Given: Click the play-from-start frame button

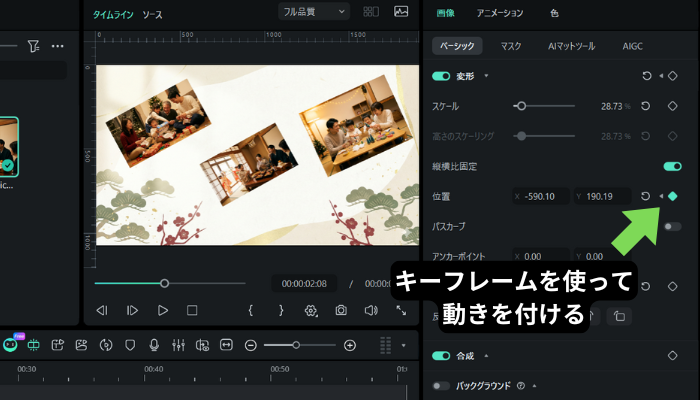Looking at the screenshot, I should 133,310.
